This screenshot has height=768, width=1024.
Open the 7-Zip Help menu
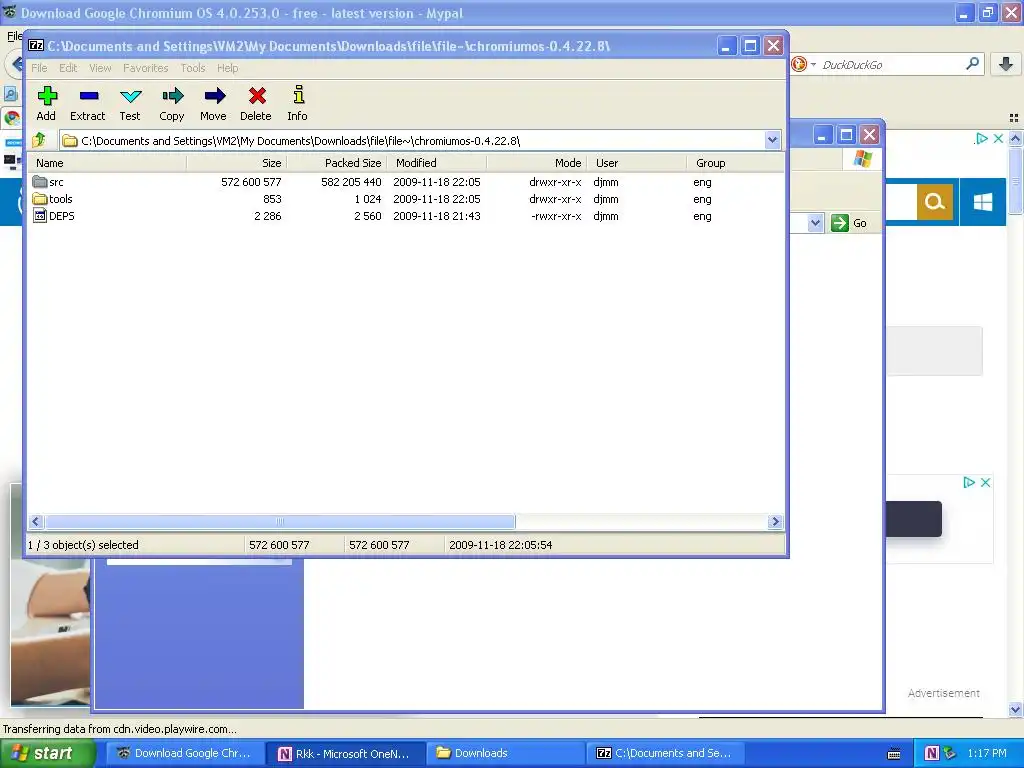(227, 68)
